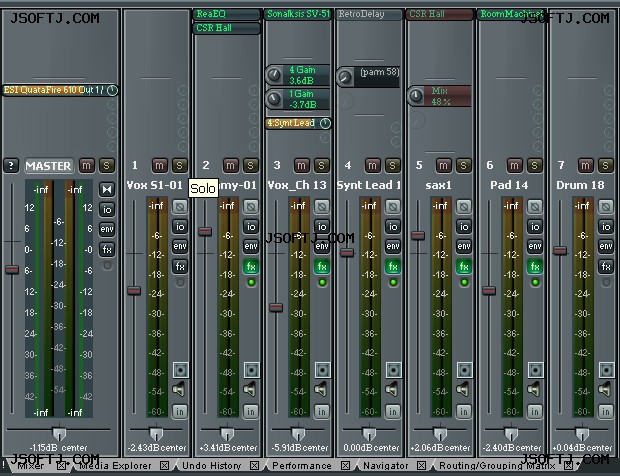This screenshot has height=476, width=620.
Task: Click the Mix 48% knob on sax1
Action: (x=416, y=96)
